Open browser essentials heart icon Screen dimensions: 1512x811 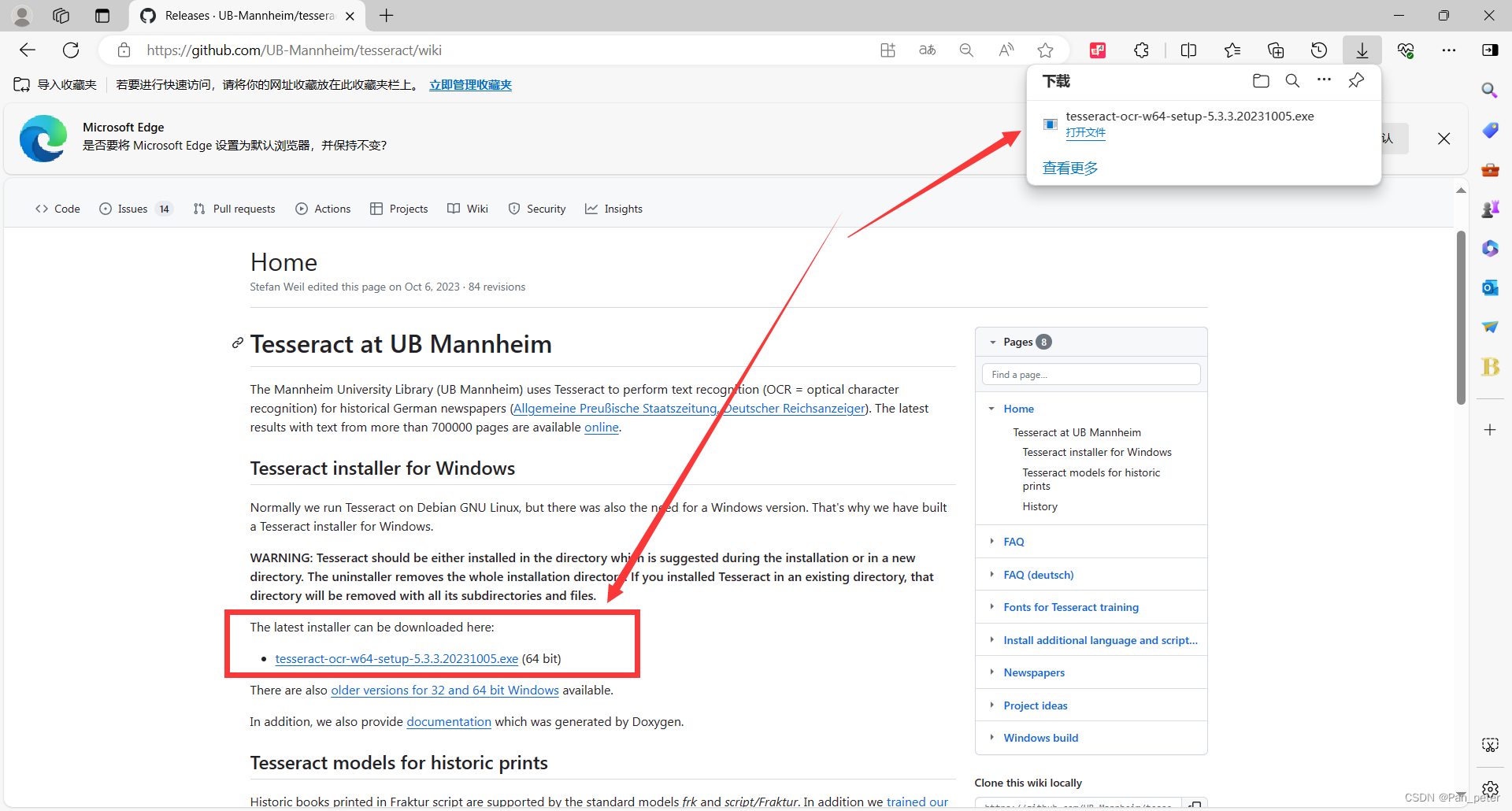(1406, 50)
